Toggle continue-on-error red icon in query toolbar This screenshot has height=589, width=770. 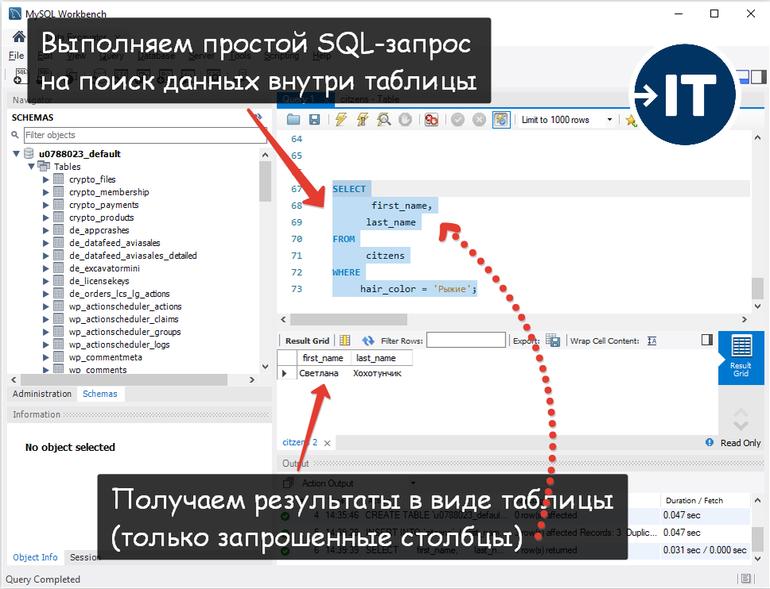coord(431,119)
